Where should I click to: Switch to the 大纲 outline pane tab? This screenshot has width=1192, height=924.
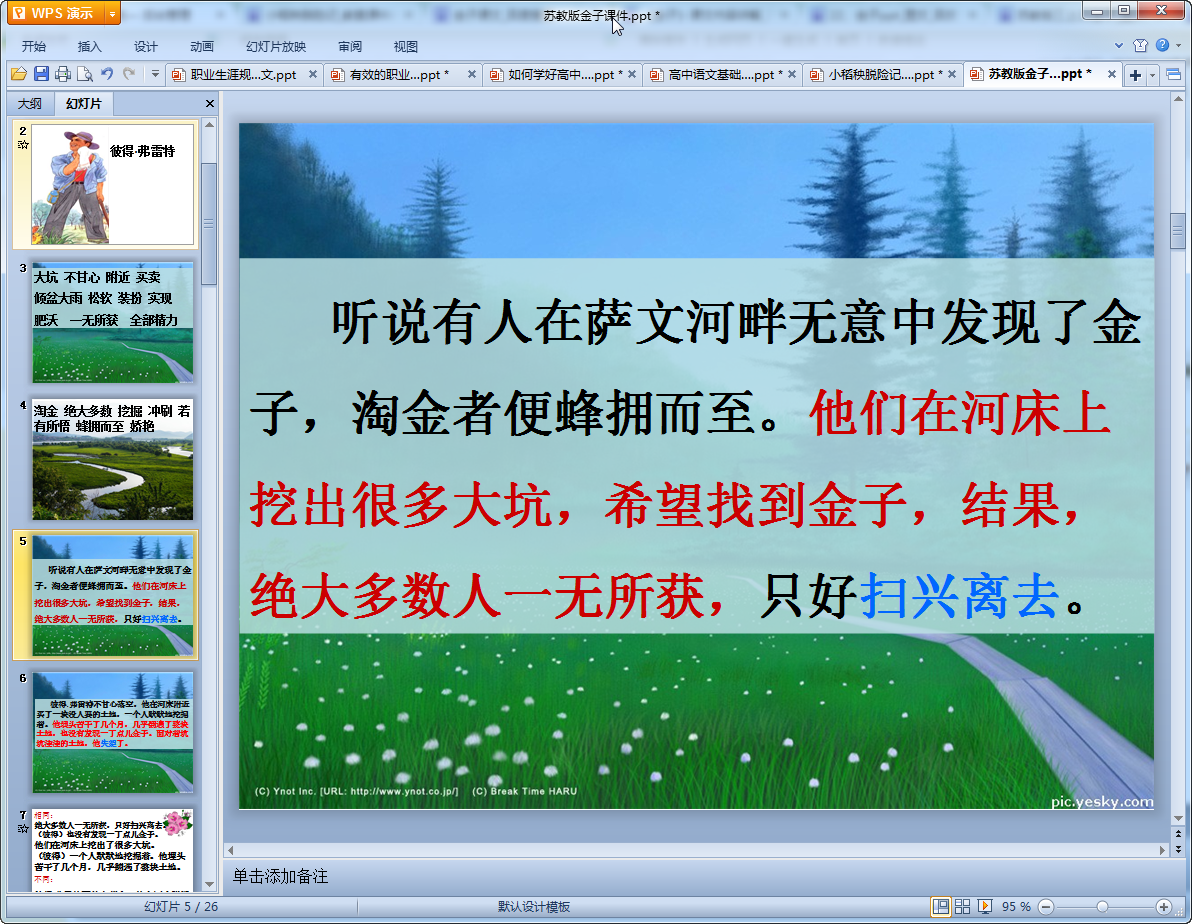click(x=30, y=103)
